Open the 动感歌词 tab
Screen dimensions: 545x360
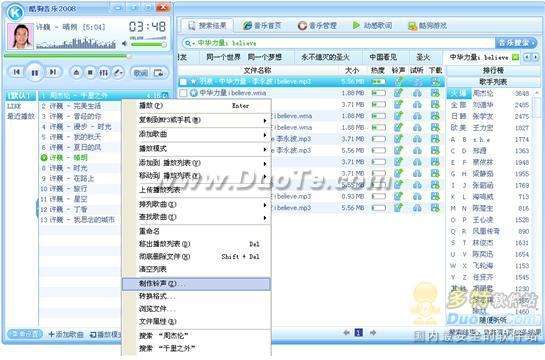tap(372, 25)
